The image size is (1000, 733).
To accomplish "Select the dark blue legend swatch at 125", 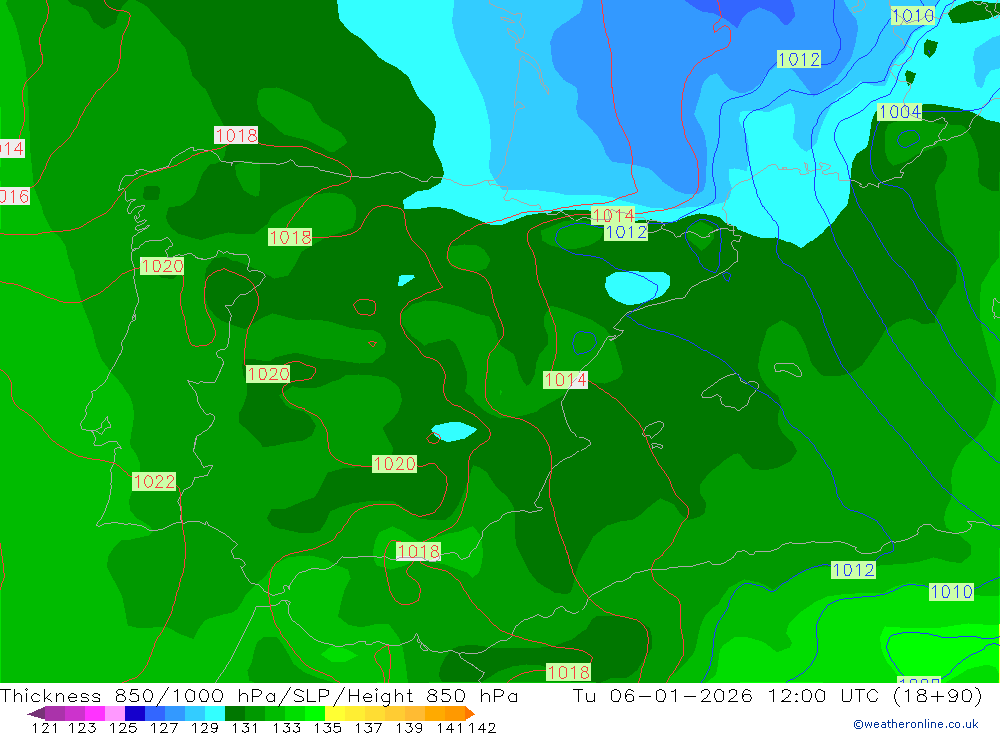I will [133, 713].
